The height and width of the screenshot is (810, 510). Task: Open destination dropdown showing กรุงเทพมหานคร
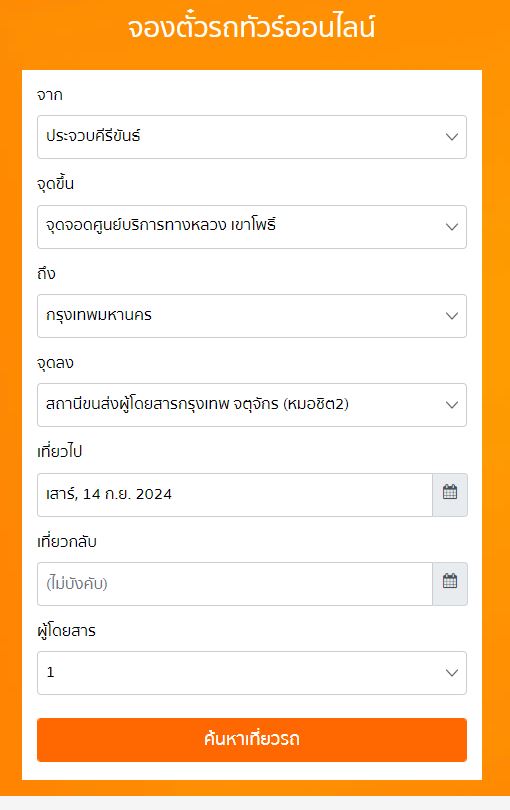click(x=252, y=316)
